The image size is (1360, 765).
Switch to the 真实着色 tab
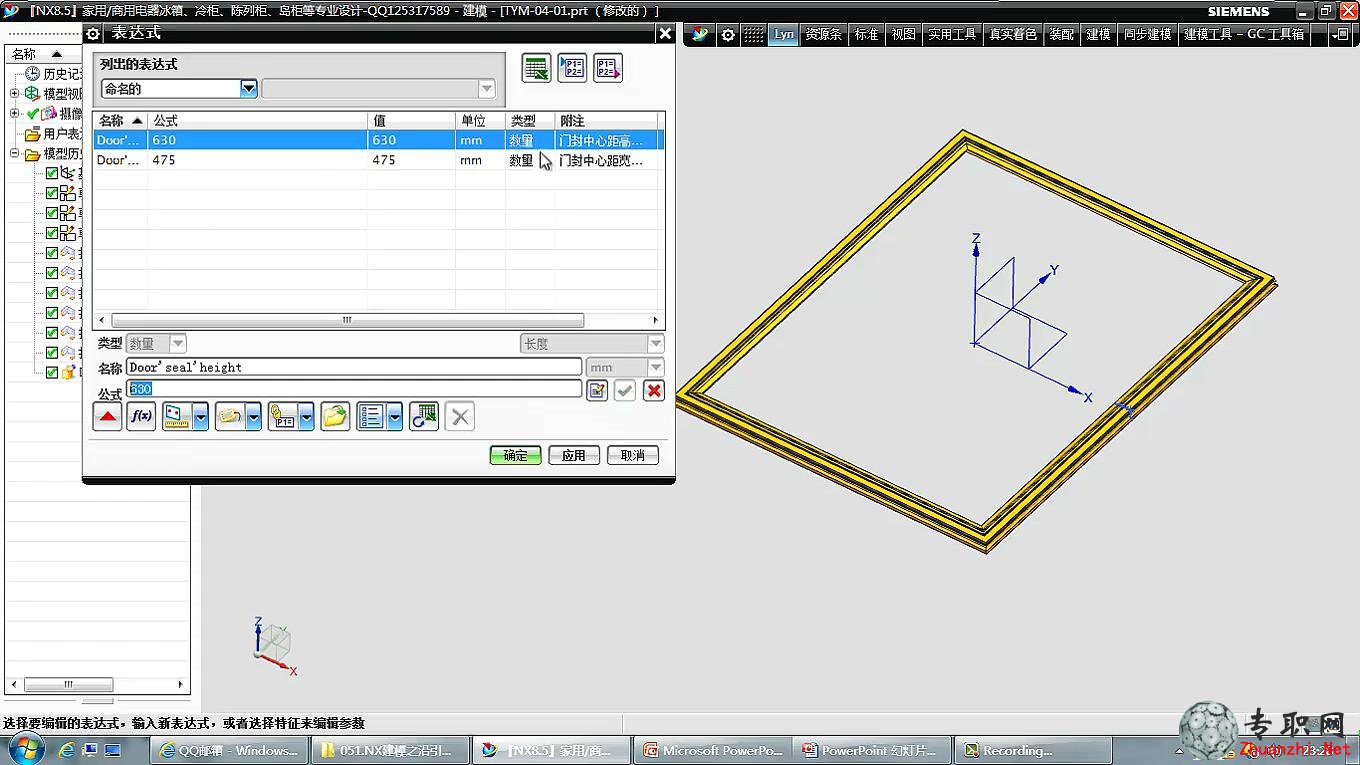(x=1013, y=34)
